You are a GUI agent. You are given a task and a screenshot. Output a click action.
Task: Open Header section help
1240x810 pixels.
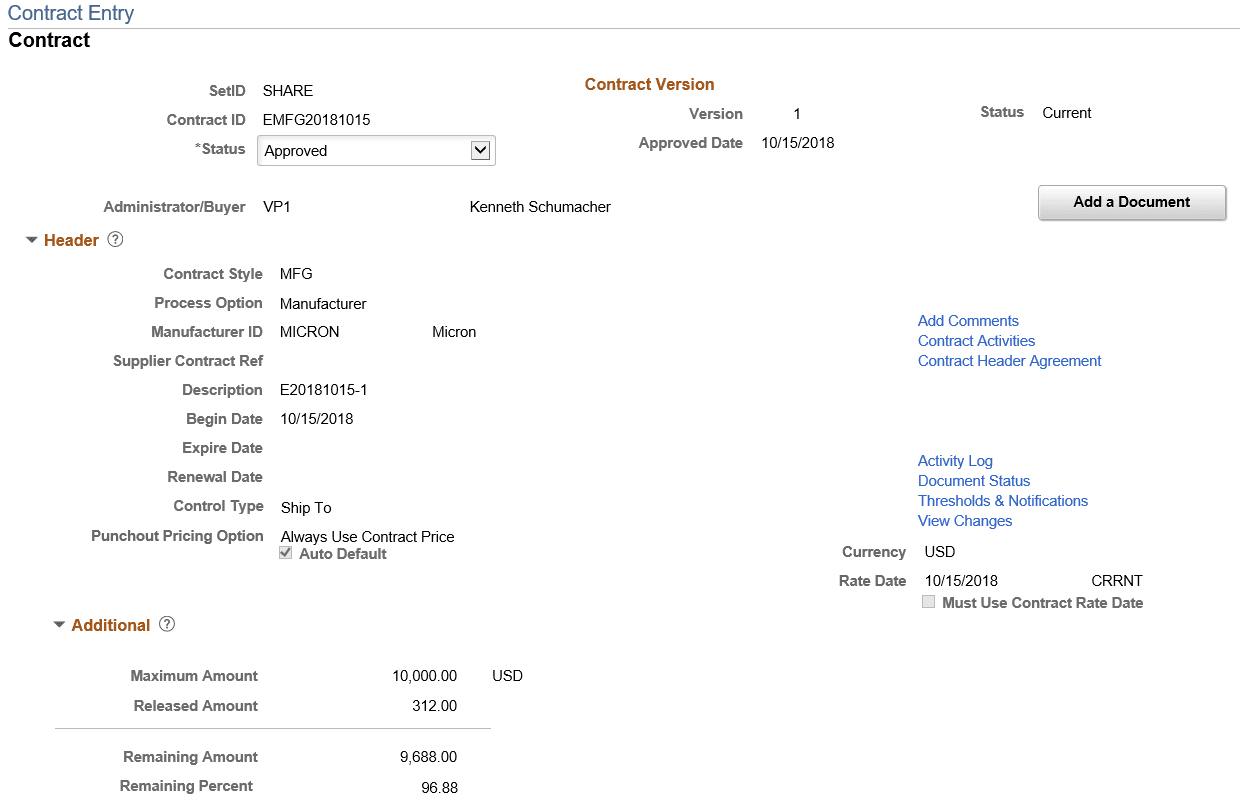115,239
